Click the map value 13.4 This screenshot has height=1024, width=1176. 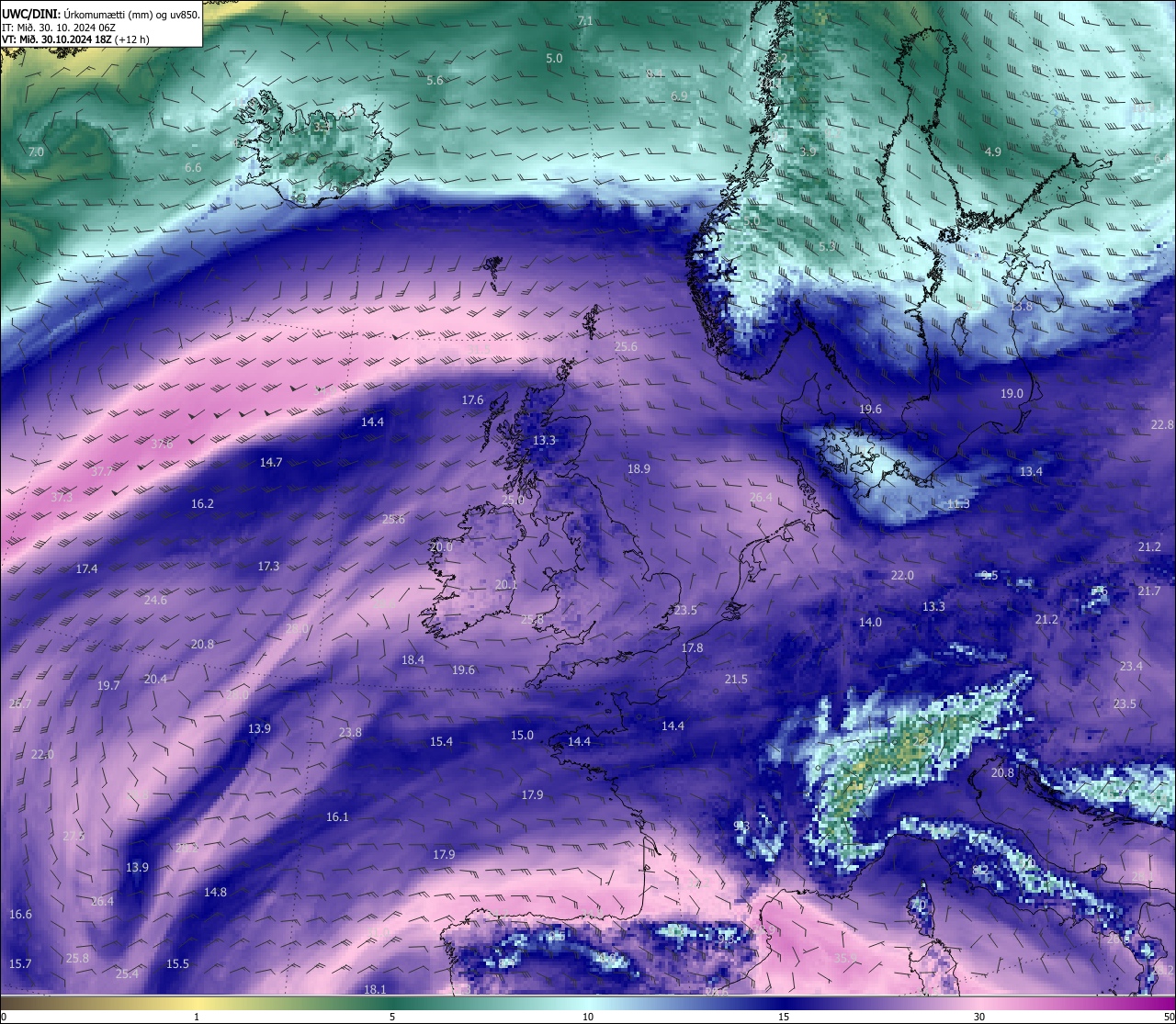click(x=1031, y=471)
